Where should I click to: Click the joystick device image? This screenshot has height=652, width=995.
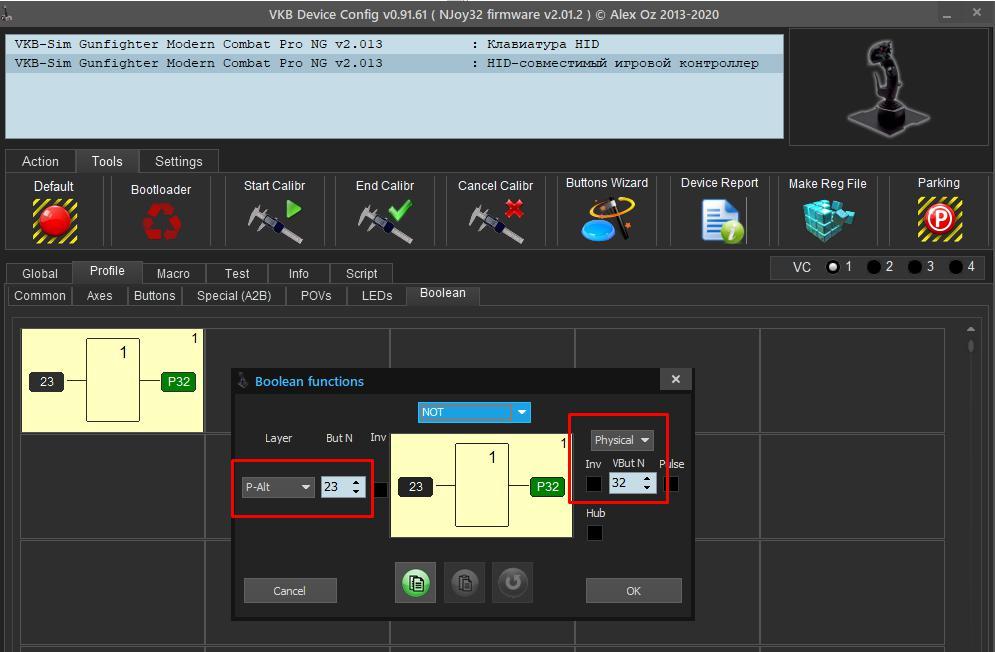tap(890, 88)
